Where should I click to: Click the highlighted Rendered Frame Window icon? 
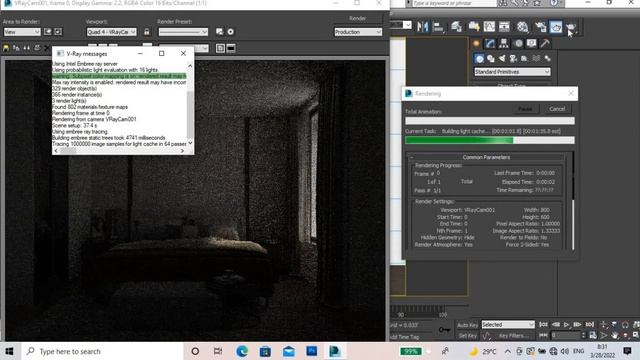[x=556, y=27]
